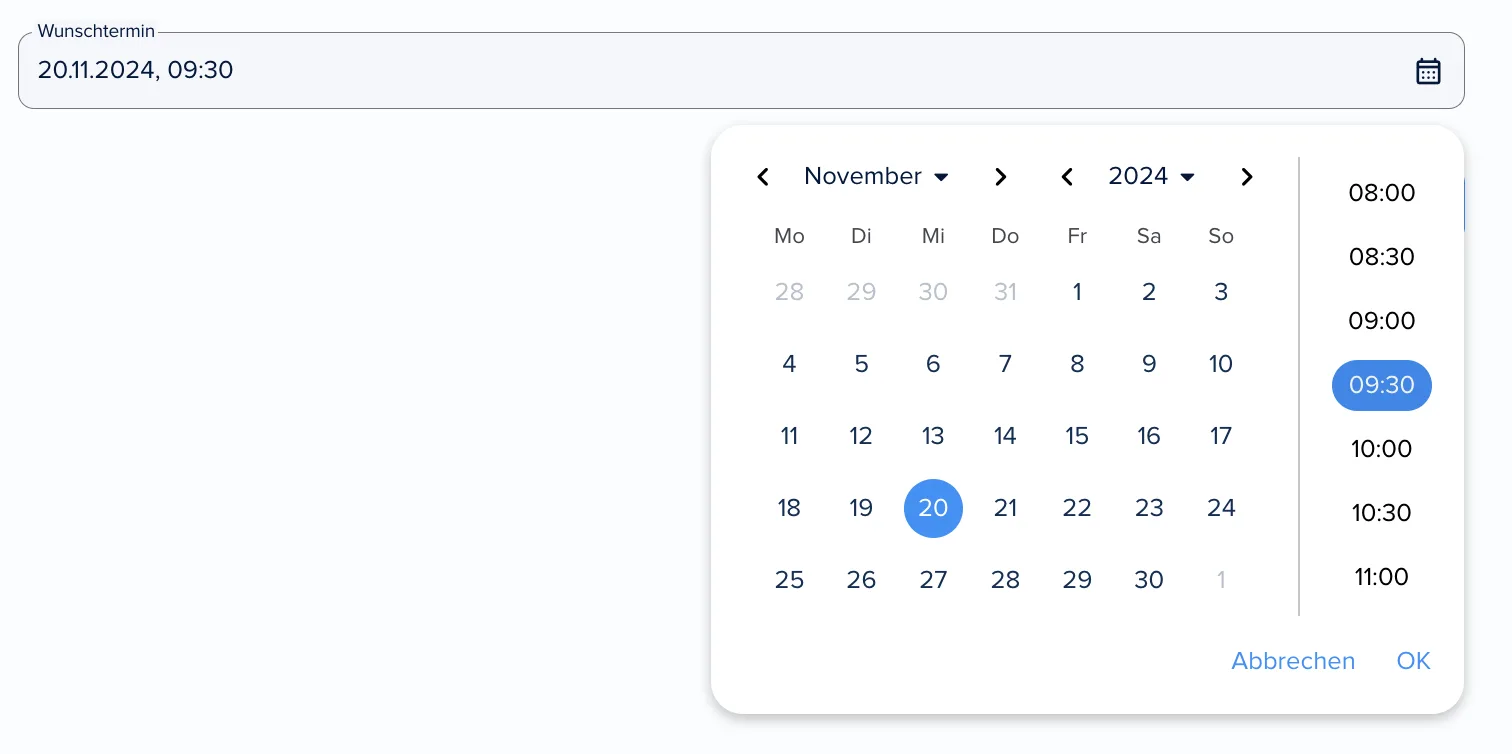Expand the November month dropdown

click(876, 176)
